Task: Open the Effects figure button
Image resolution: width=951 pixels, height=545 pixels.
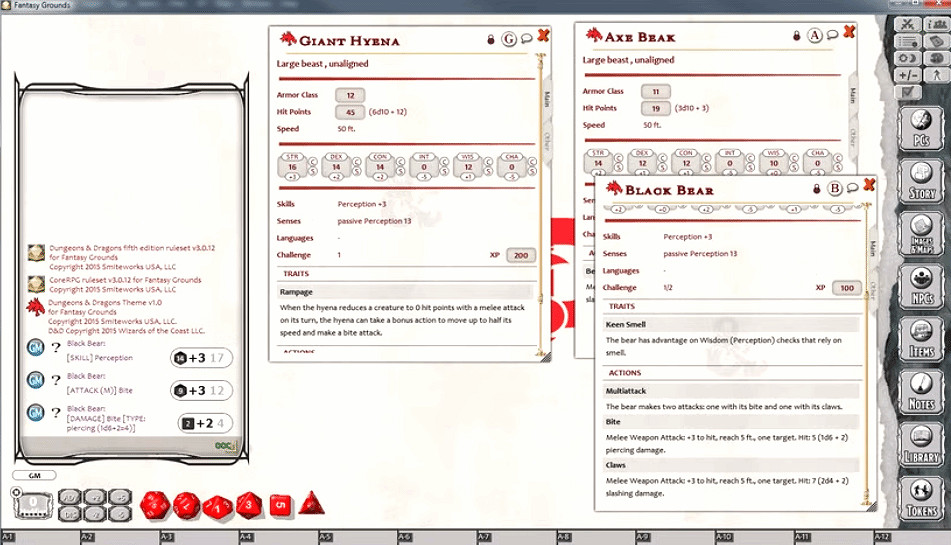Action: coord(936,76)
